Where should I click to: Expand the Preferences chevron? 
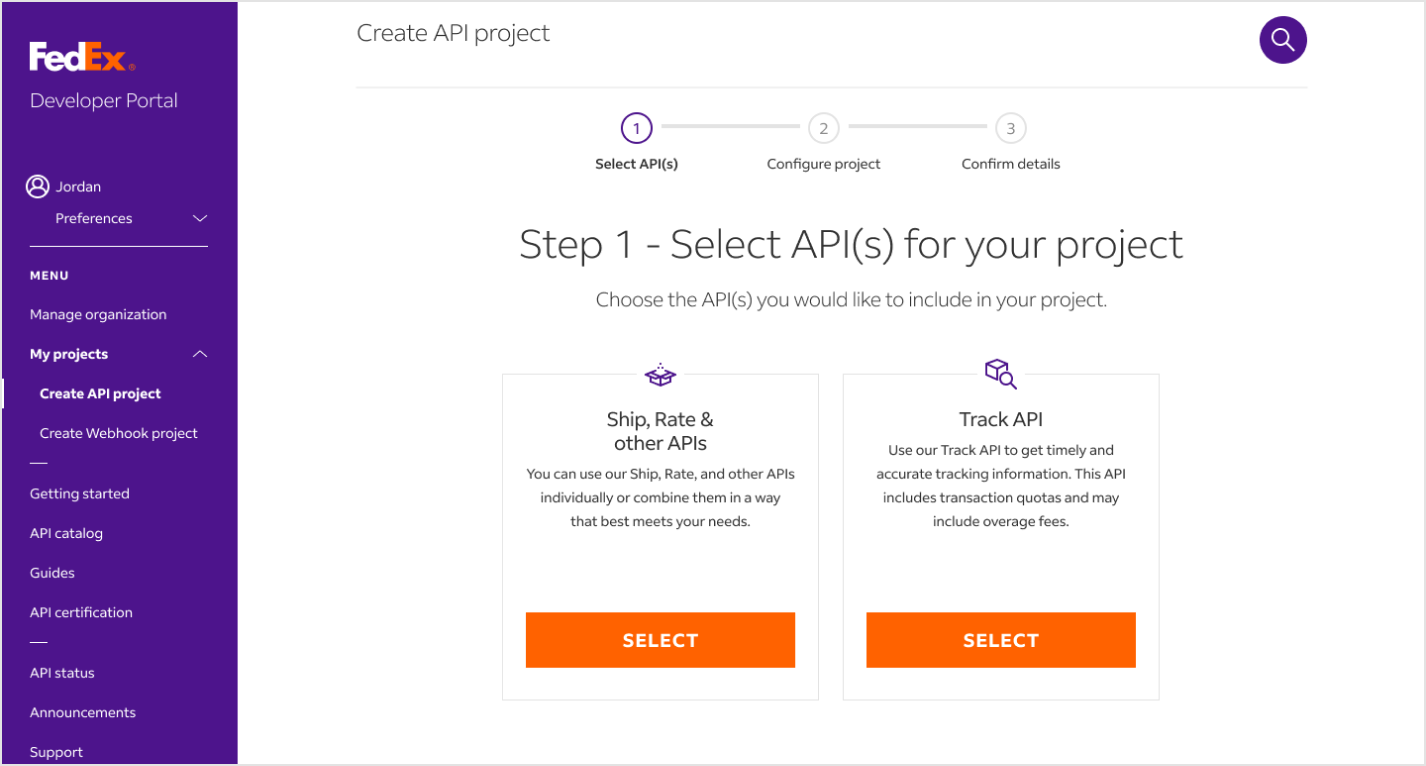(200, 218)
